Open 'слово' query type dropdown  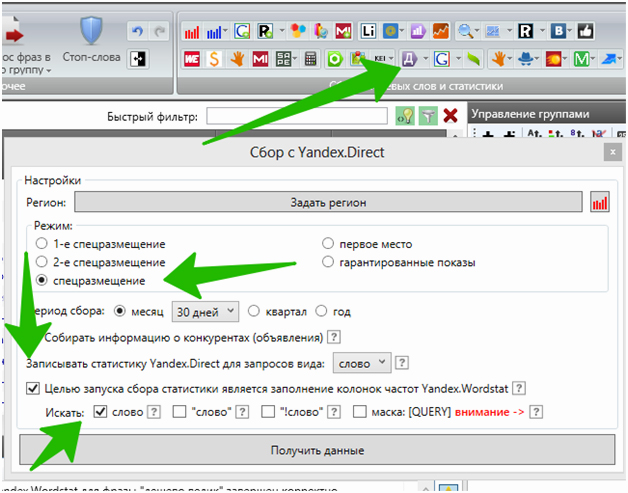[362, 363]
